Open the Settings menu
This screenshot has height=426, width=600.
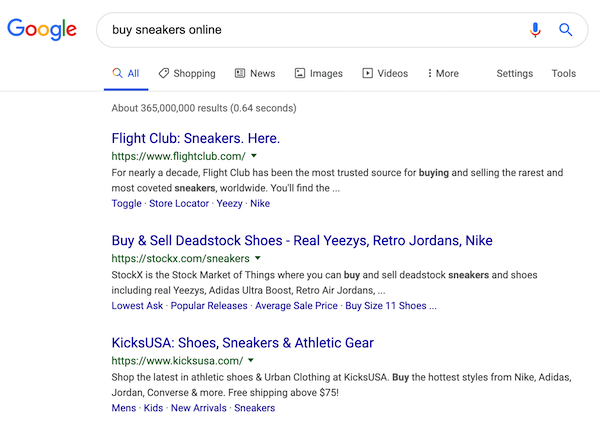pyautogui.click(x=515, y=73)
